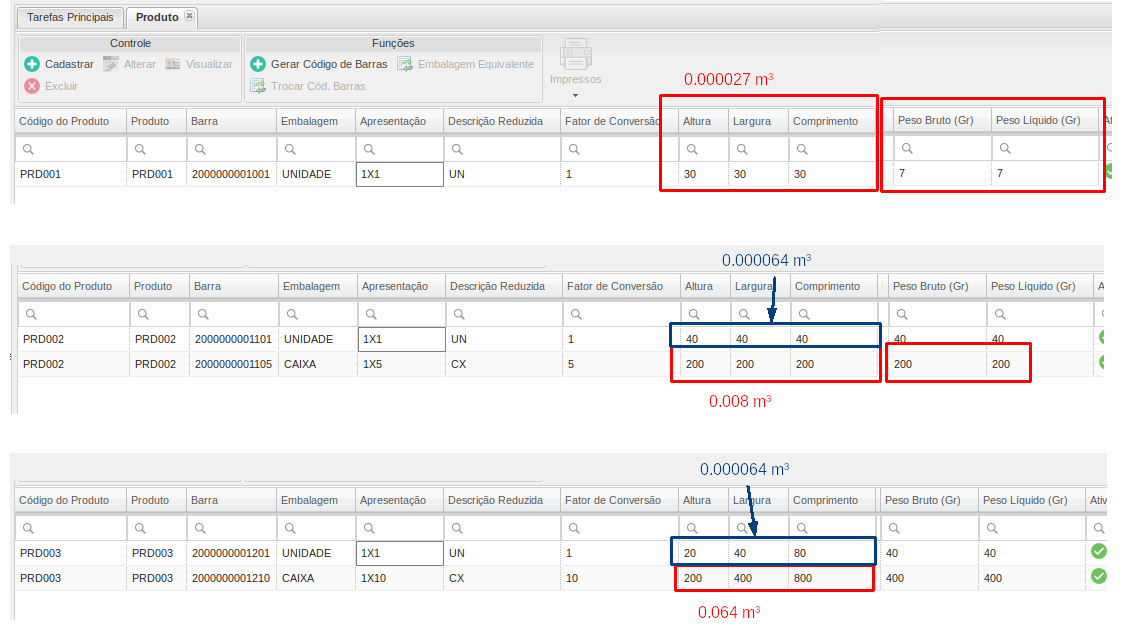Select the Fator de Conversão value 5
Viewport: 1126px width, 630px height.
(x=622, y=364)
